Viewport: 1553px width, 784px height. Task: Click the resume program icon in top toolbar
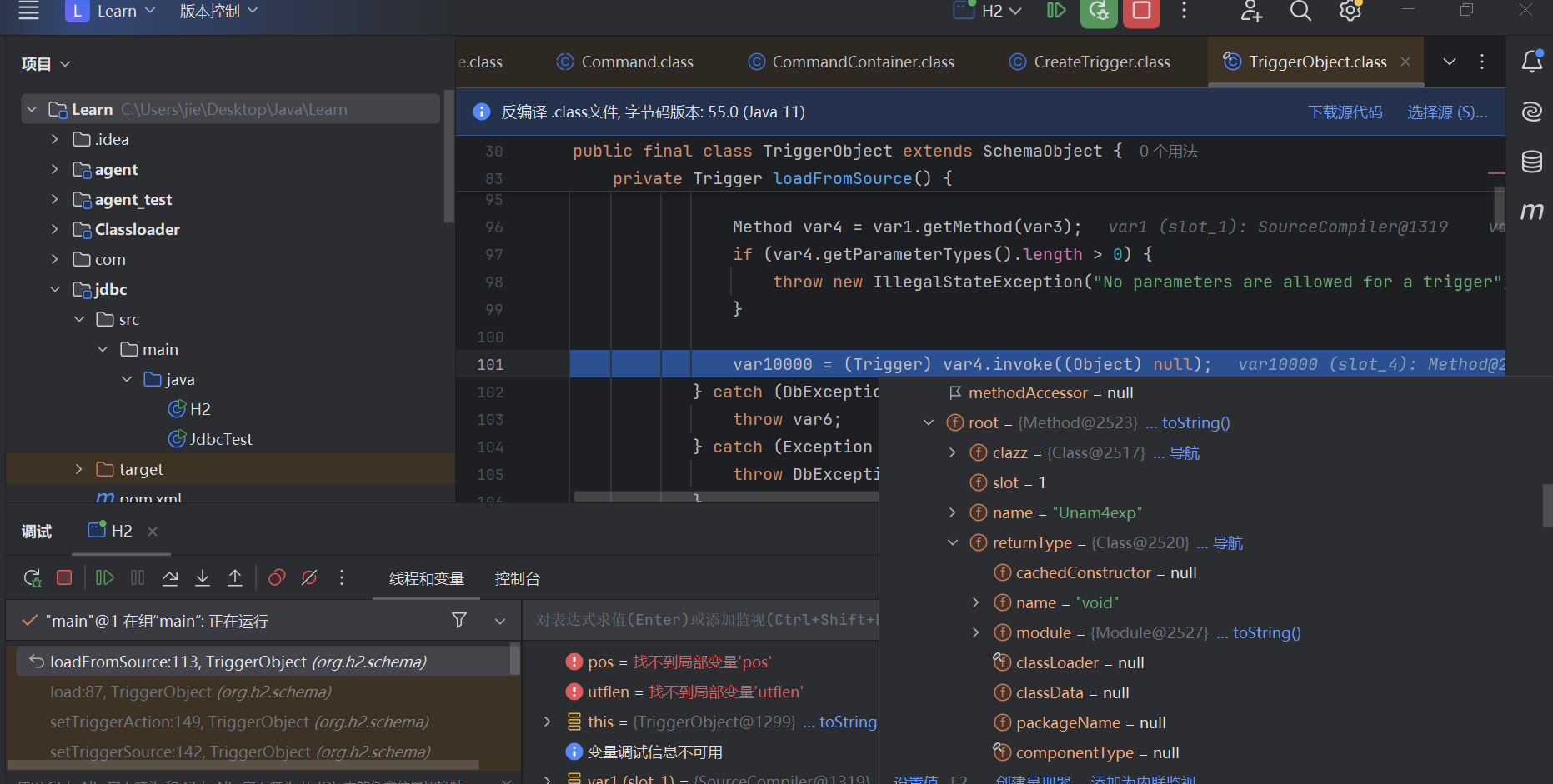(x=1056, y=11)
